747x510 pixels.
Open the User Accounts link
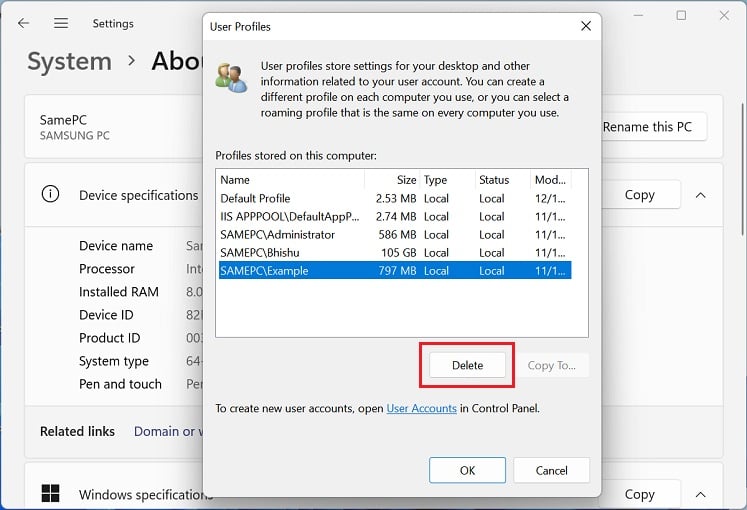[x=421, y=409]
